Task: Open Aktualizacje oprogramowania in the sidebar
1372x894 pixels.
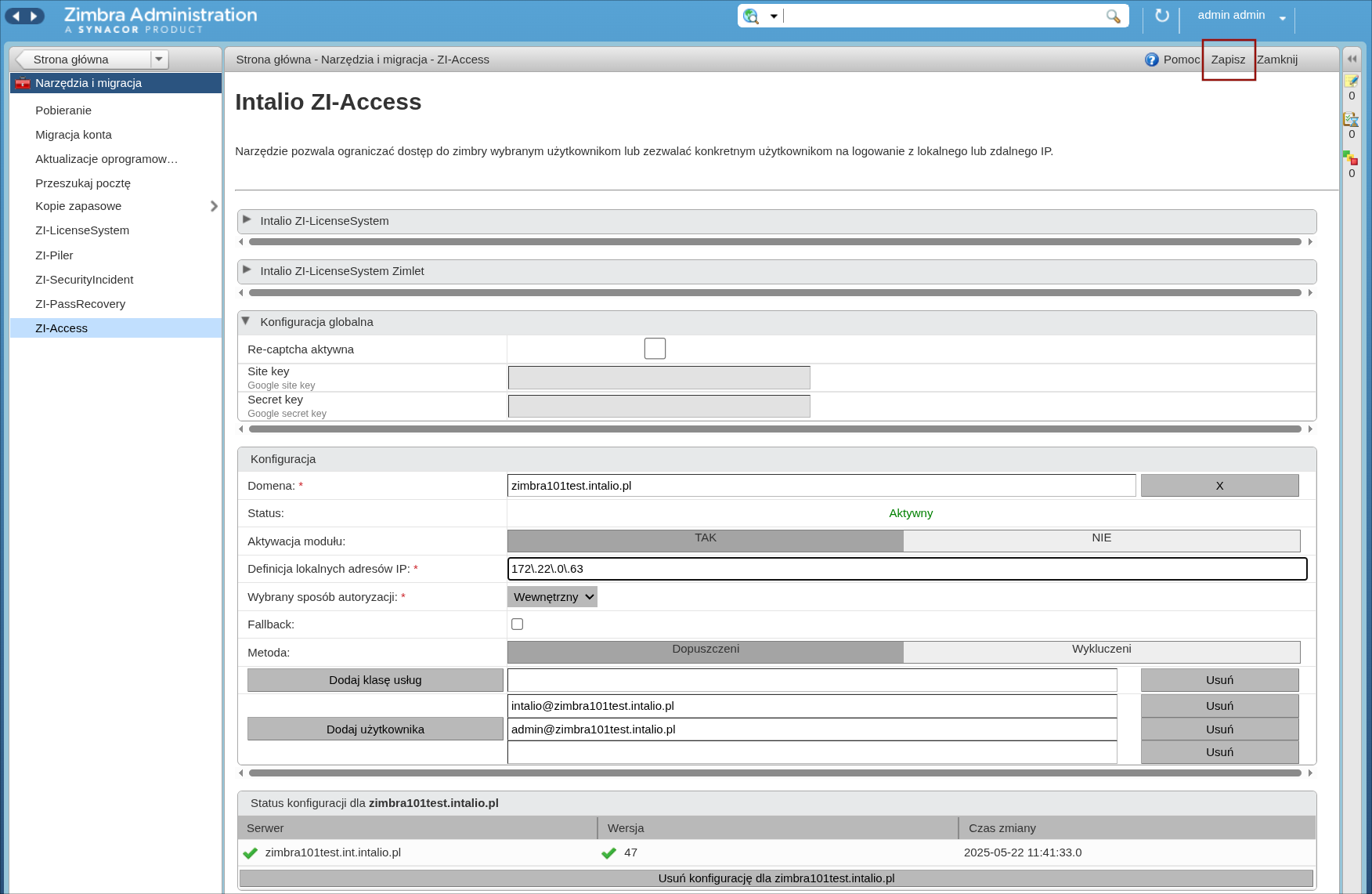Action: pos(107,159)
